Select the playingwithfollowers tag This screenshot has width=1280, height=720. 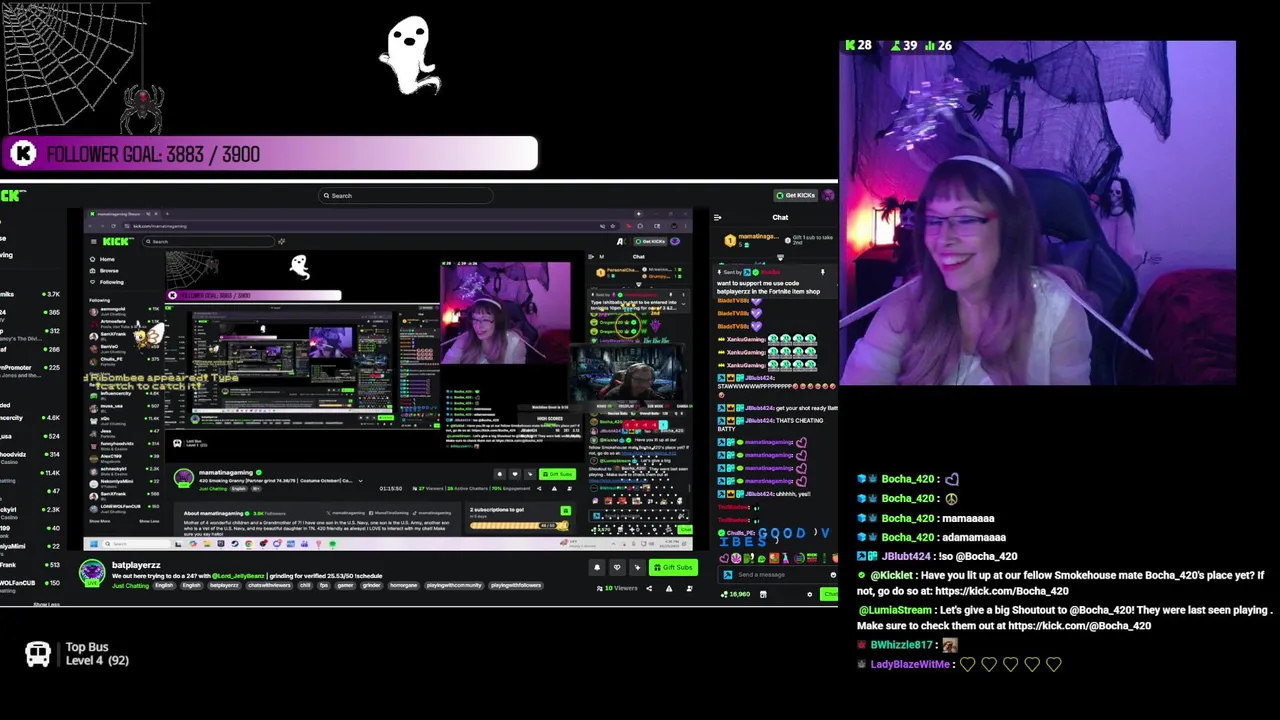pyautogui.click(x=516, y=586)
